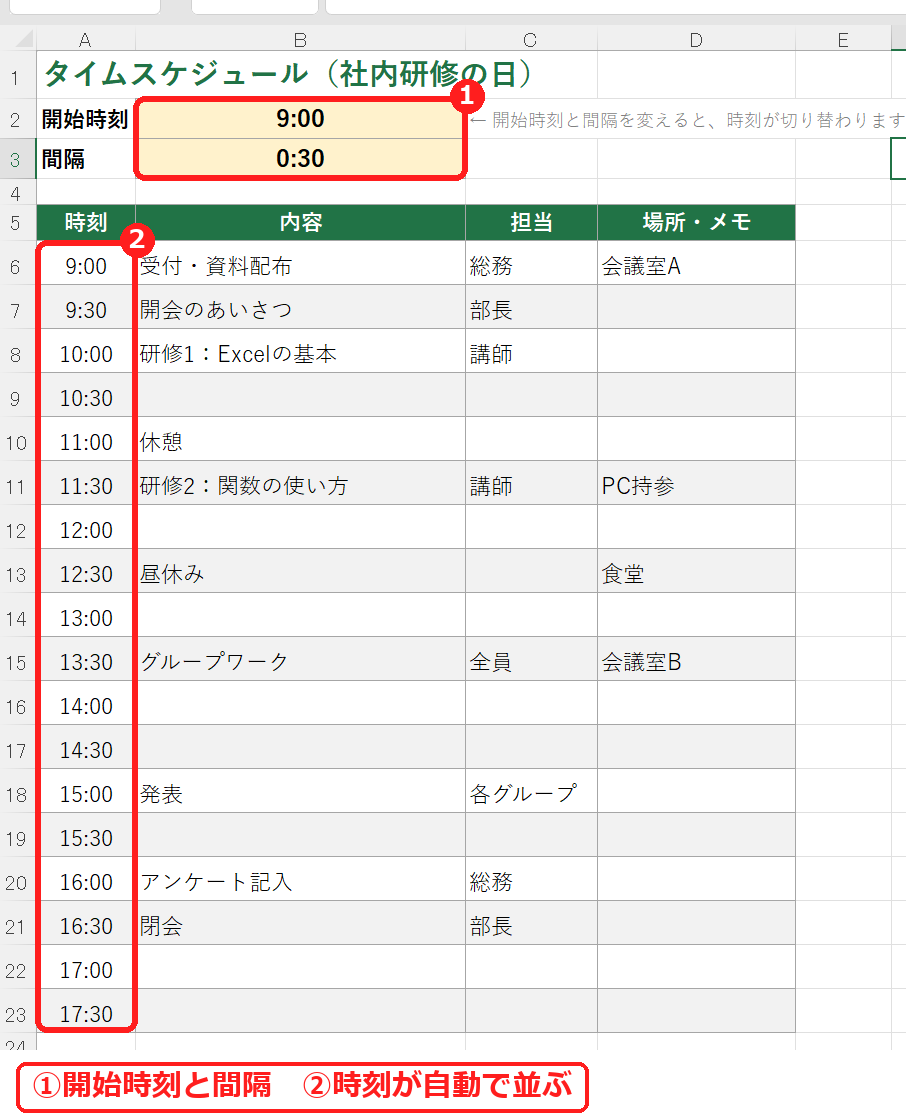The width and height of the screenshot is (906, 1120).
Task: Click the 内容 table header cell
Action: pyautogui.click(x=300, y=223)
